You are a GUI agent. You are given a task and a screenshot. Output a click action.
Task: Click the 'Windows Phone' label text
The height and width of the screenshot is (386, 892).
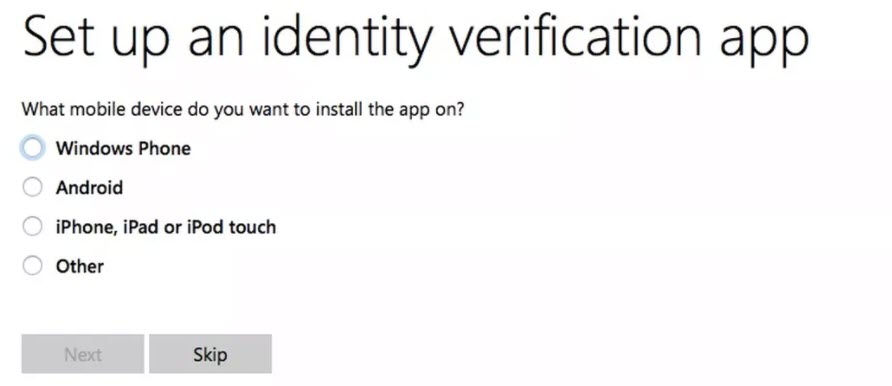pos(123,148)
